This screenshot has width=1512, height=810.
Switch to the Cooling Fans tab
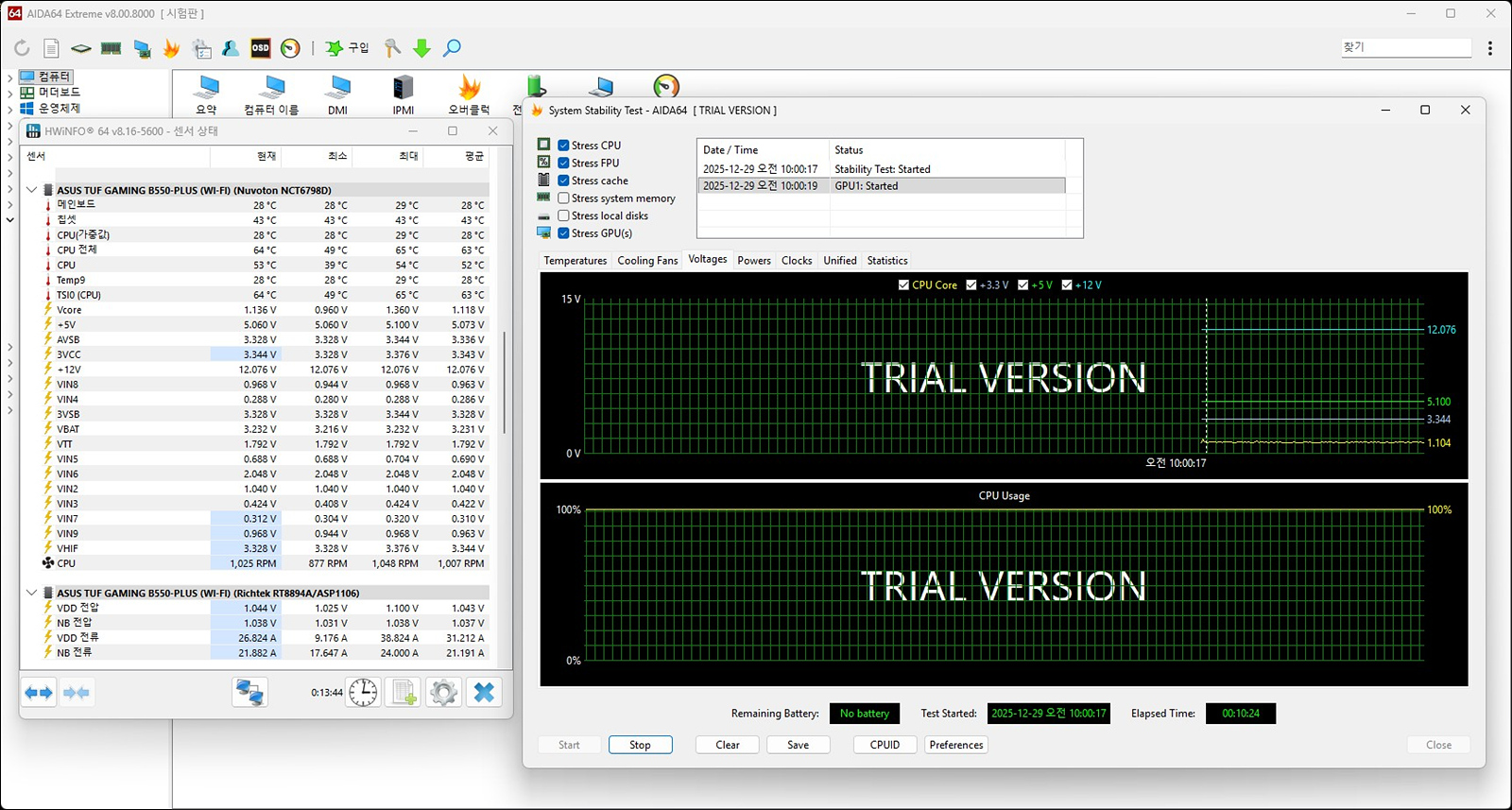tap(647, 261)
